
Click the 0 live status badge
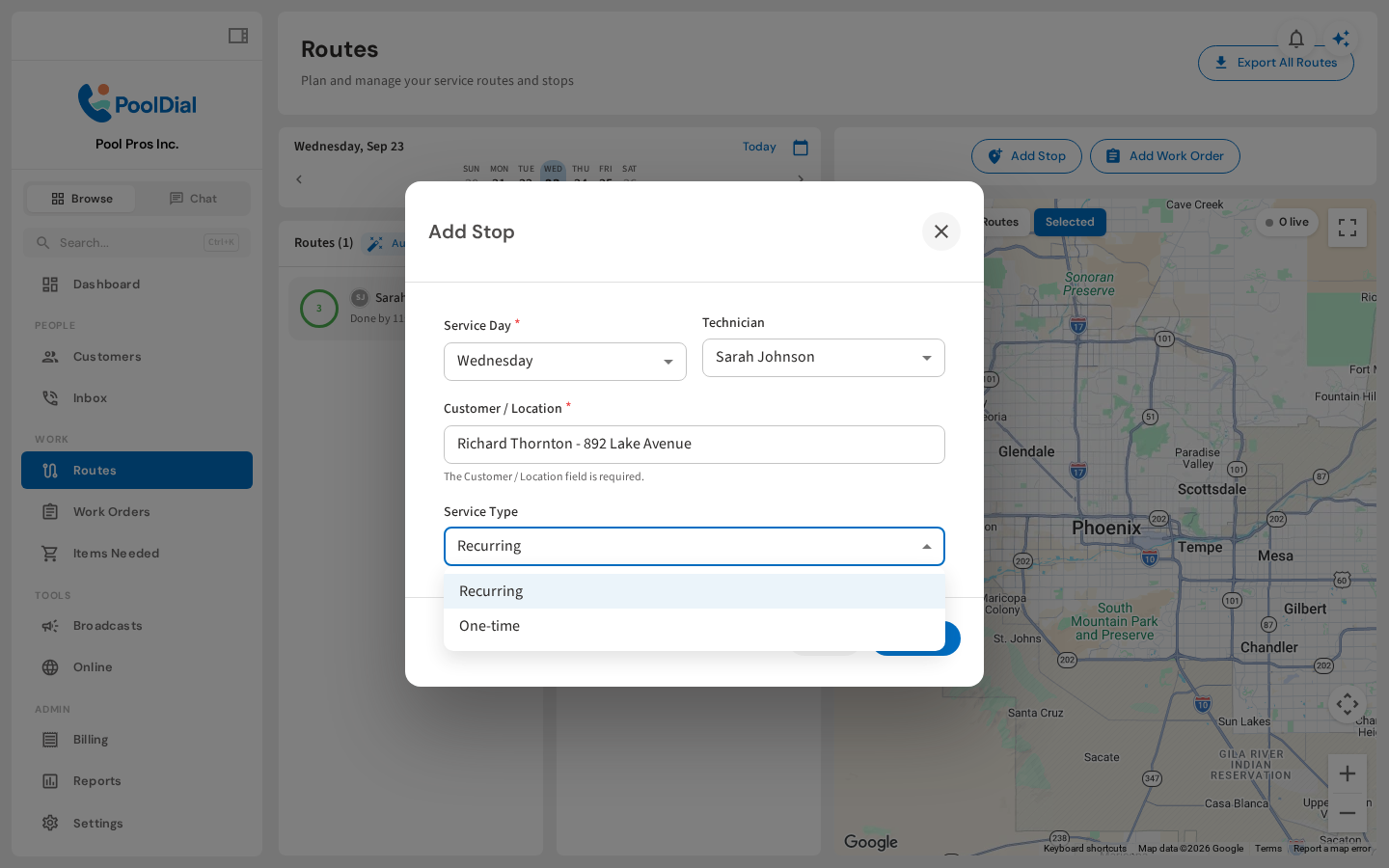[x=1287, y=223]
